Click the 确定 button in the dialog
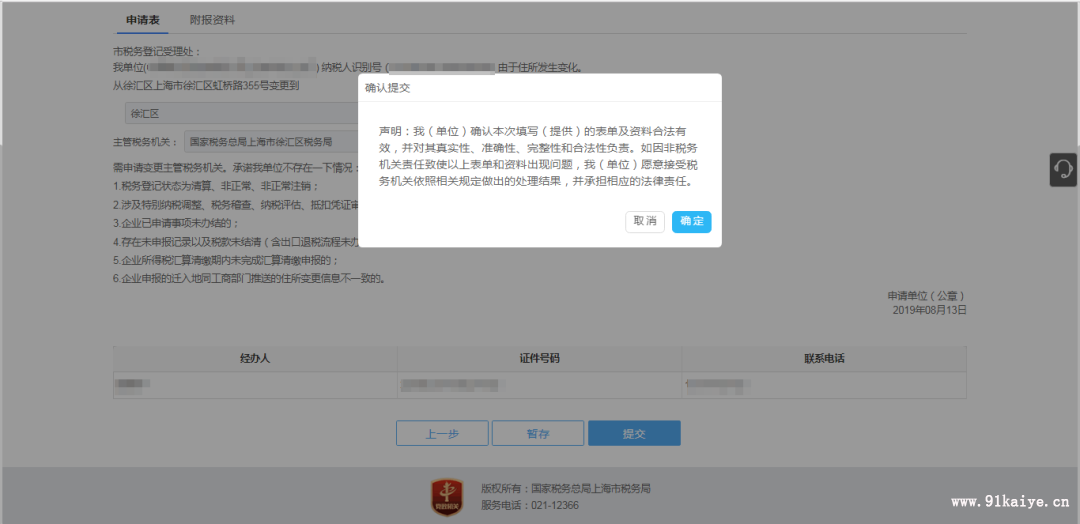The height and width of the screenshot is (524, 1080). [691, 221]
